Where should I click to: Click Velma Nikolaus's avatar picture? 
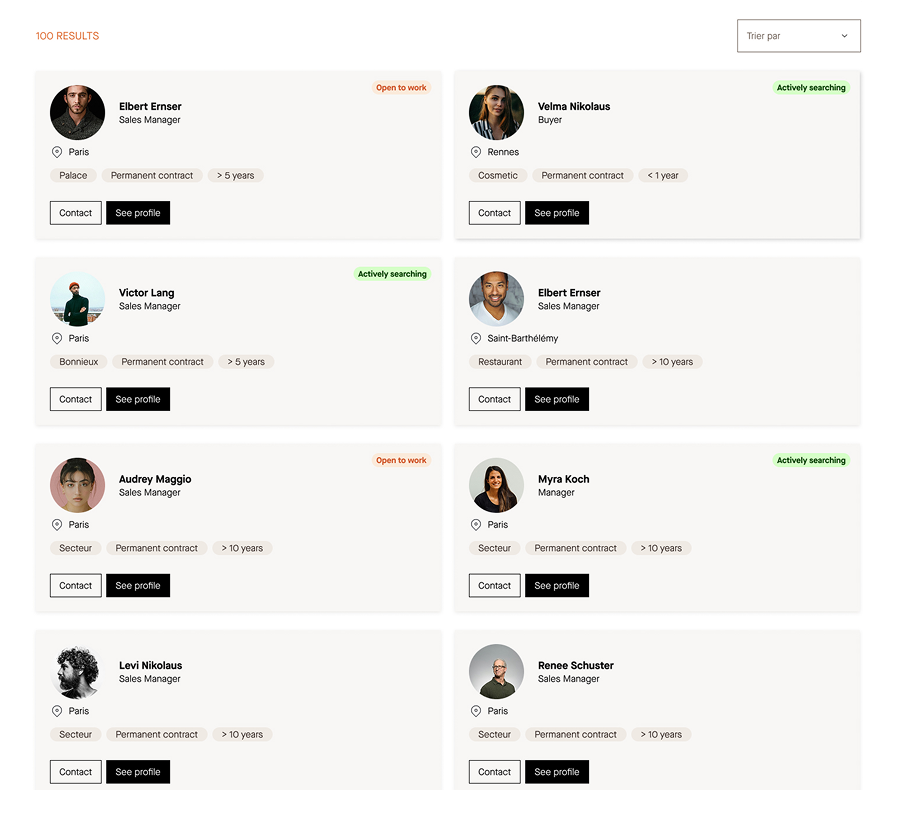(496, 113)
